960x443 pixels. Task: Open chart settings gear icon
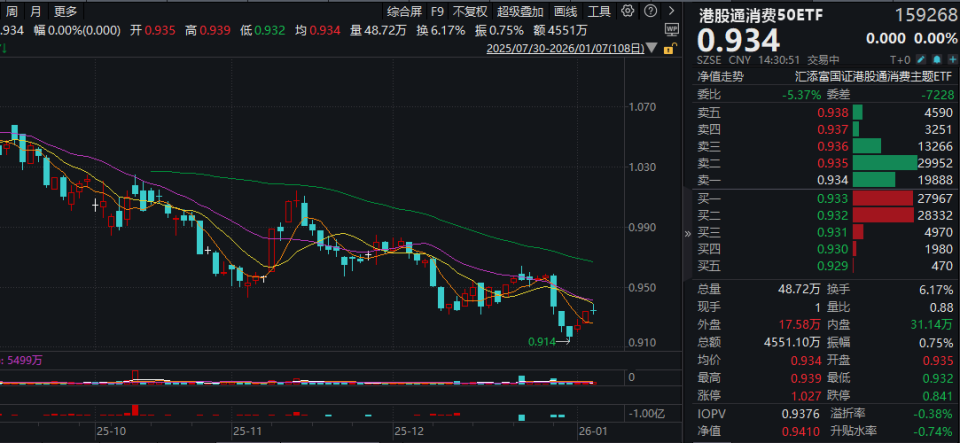[628, 10]
